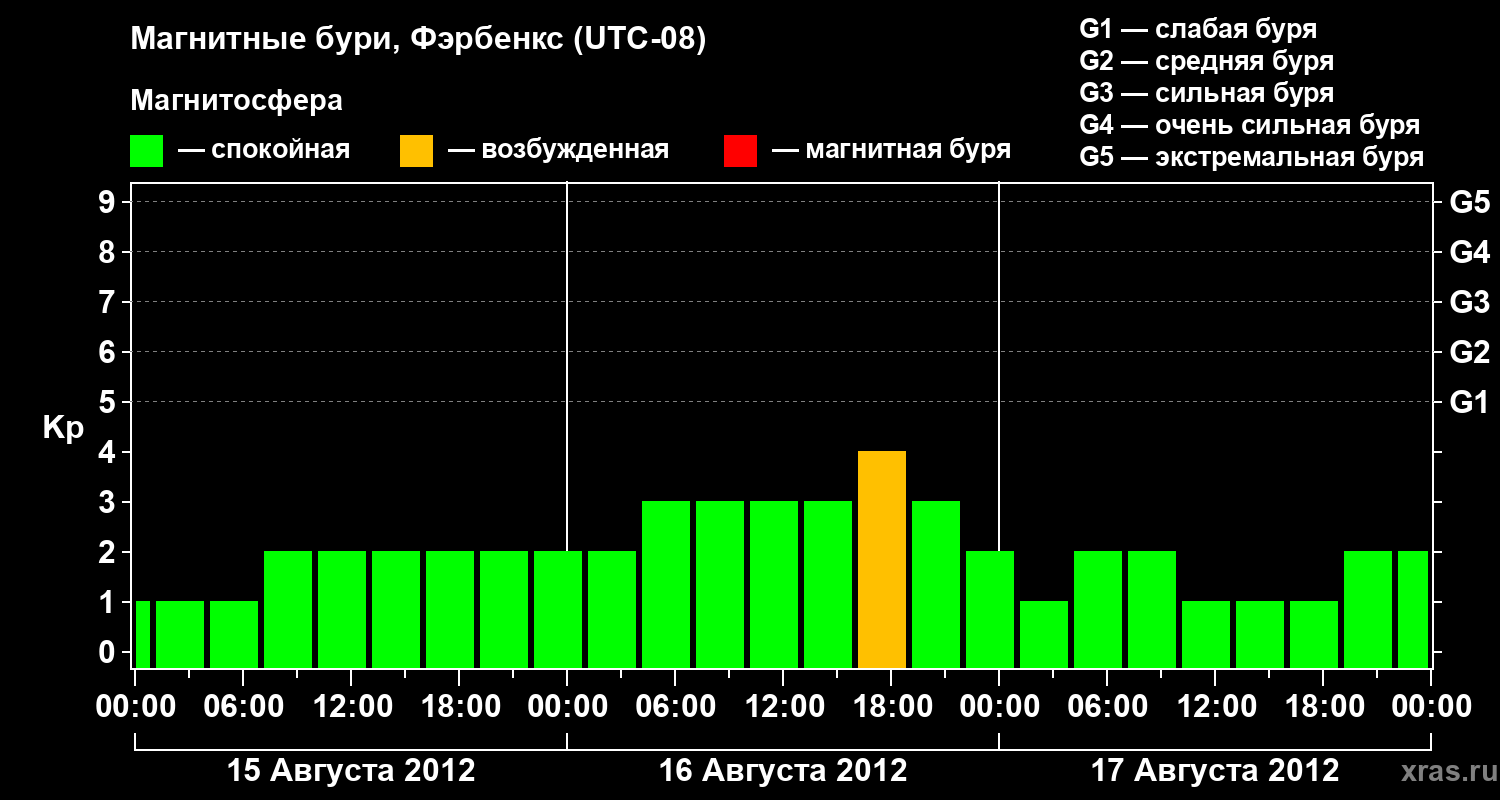This screenshot has height=800, width=1500.
Task: Click the 16 Августа 2012 date label
Action: (x=783, y=771)
